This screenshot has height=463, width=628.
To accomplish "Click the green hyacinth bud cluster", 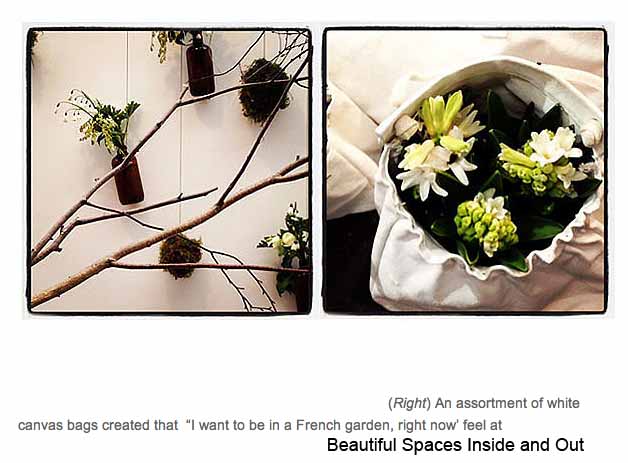I will click(x=486, y=227).
